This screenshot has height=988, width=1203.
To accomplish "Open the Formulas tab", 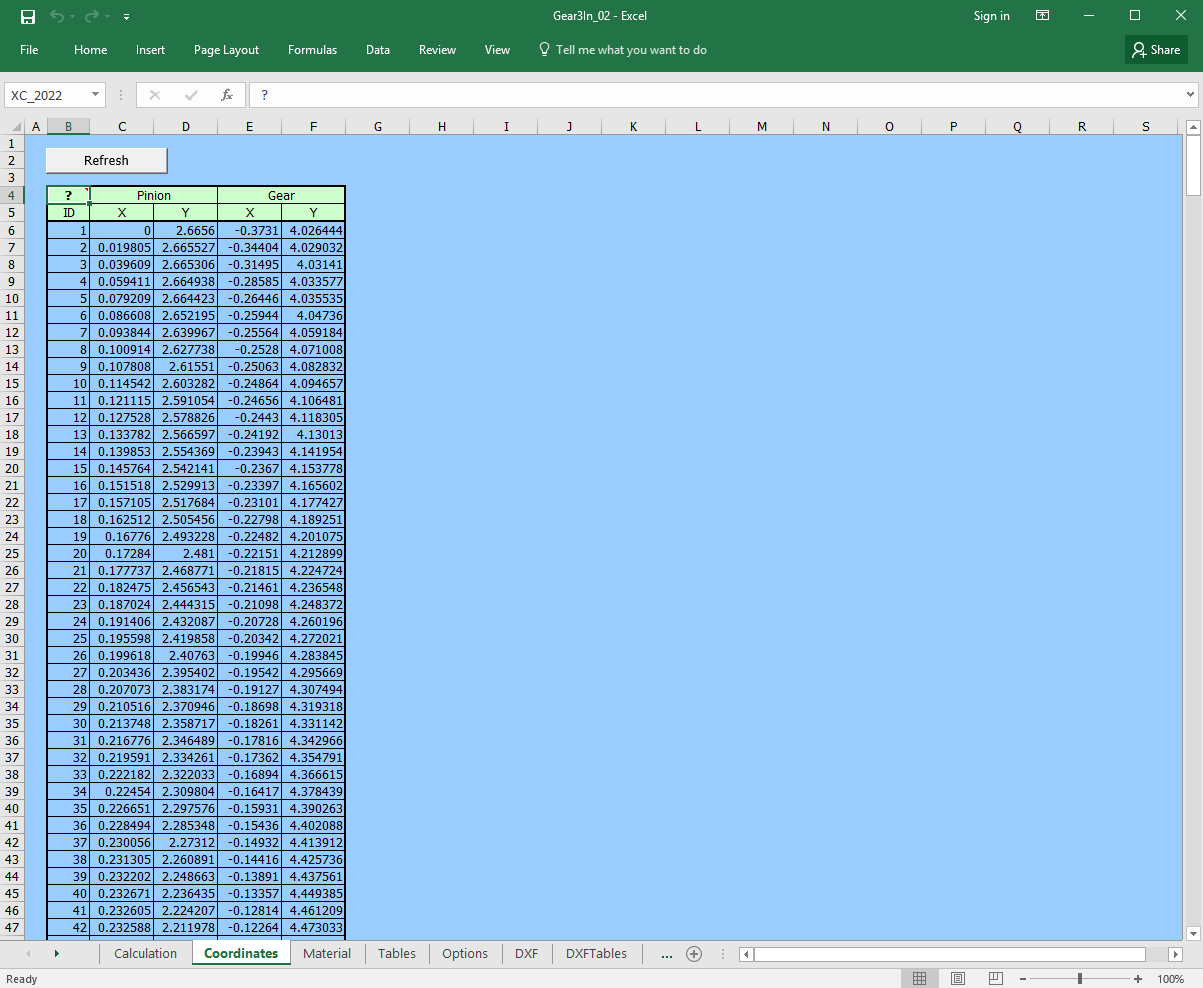I will click(x=312, y=50).
